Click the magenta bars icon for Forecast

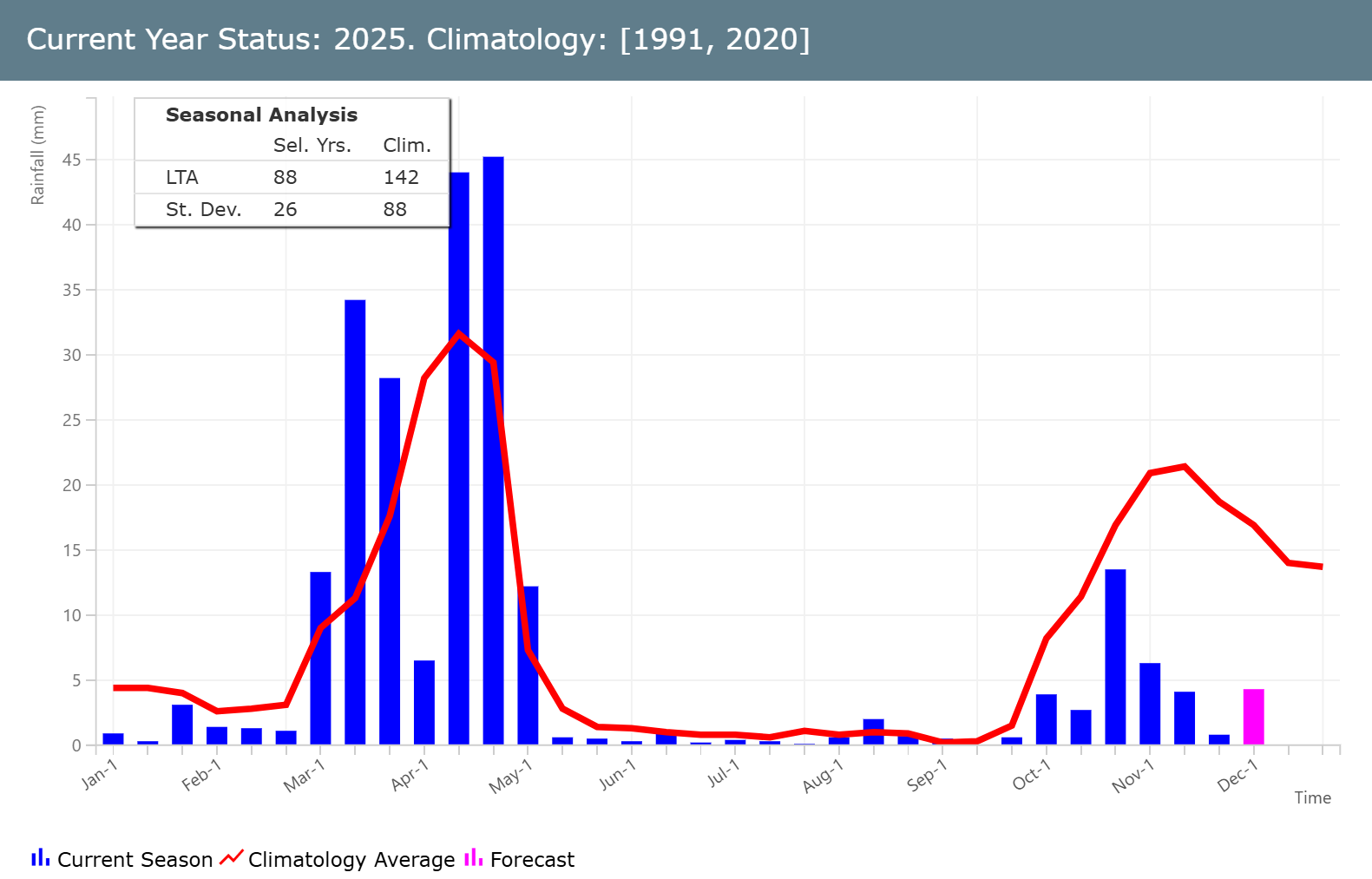[x=474, y=858]
